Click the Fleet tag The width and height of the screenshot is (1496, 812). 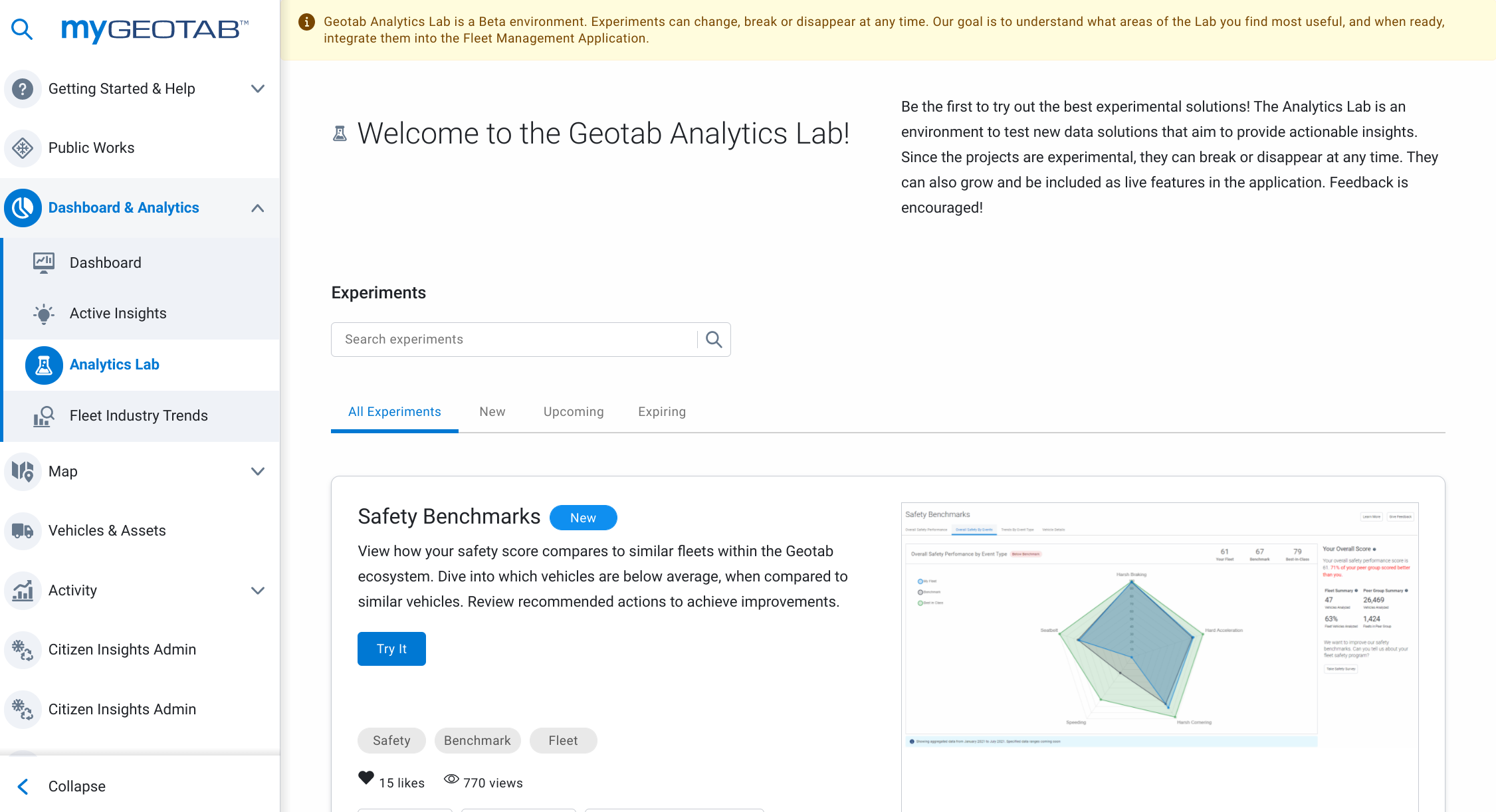click(x=563, y=741)
